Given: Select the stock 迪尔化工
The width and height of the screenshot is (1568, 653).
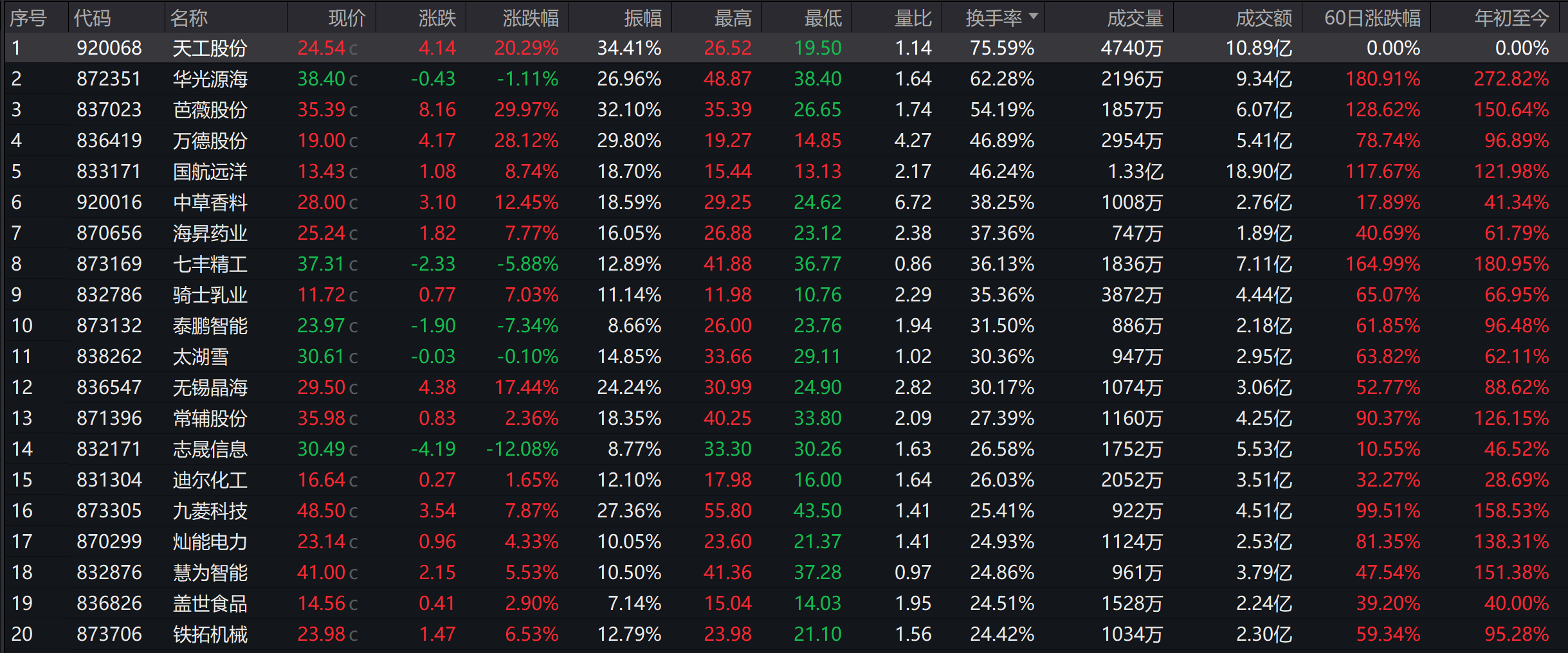Looking at the screenshot, I should pyautogui.click(x=210, y=480).
